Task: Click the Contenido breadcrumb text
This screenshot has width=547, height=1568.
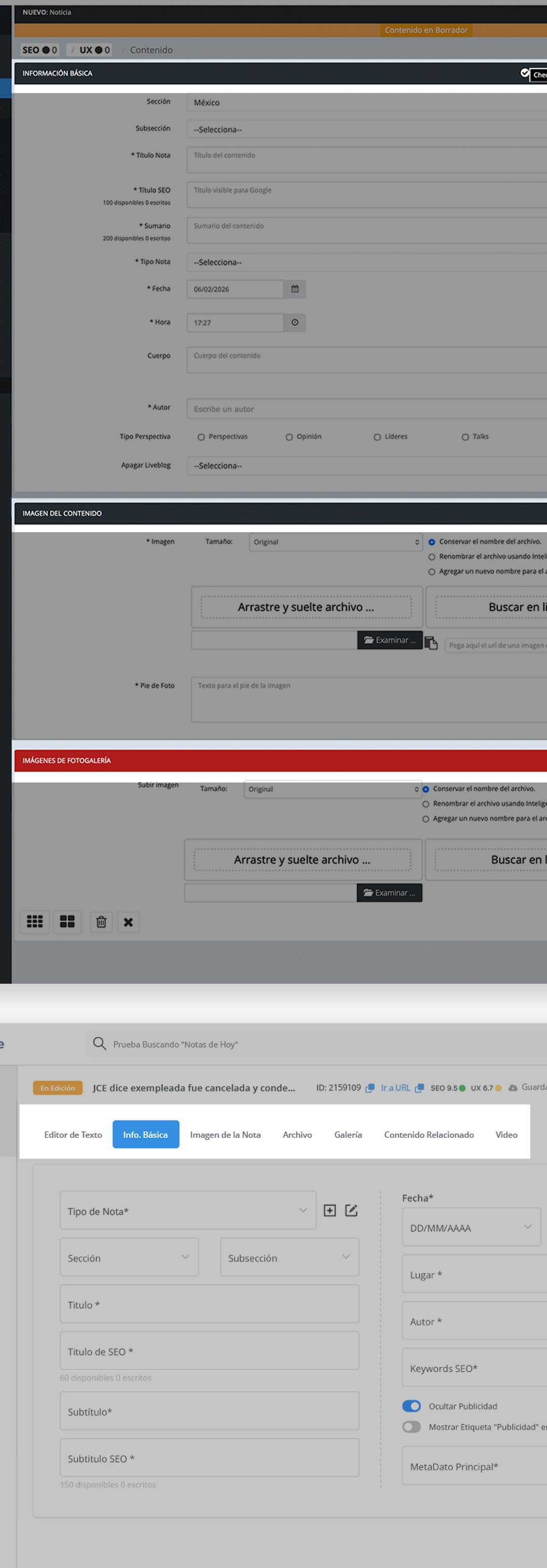Action: (151, 50)
